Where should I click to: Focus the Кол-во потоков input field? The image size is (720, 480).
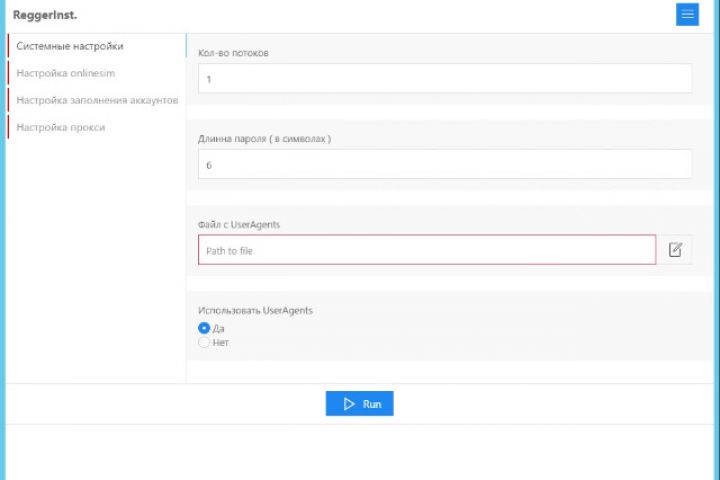click(444, 78)
